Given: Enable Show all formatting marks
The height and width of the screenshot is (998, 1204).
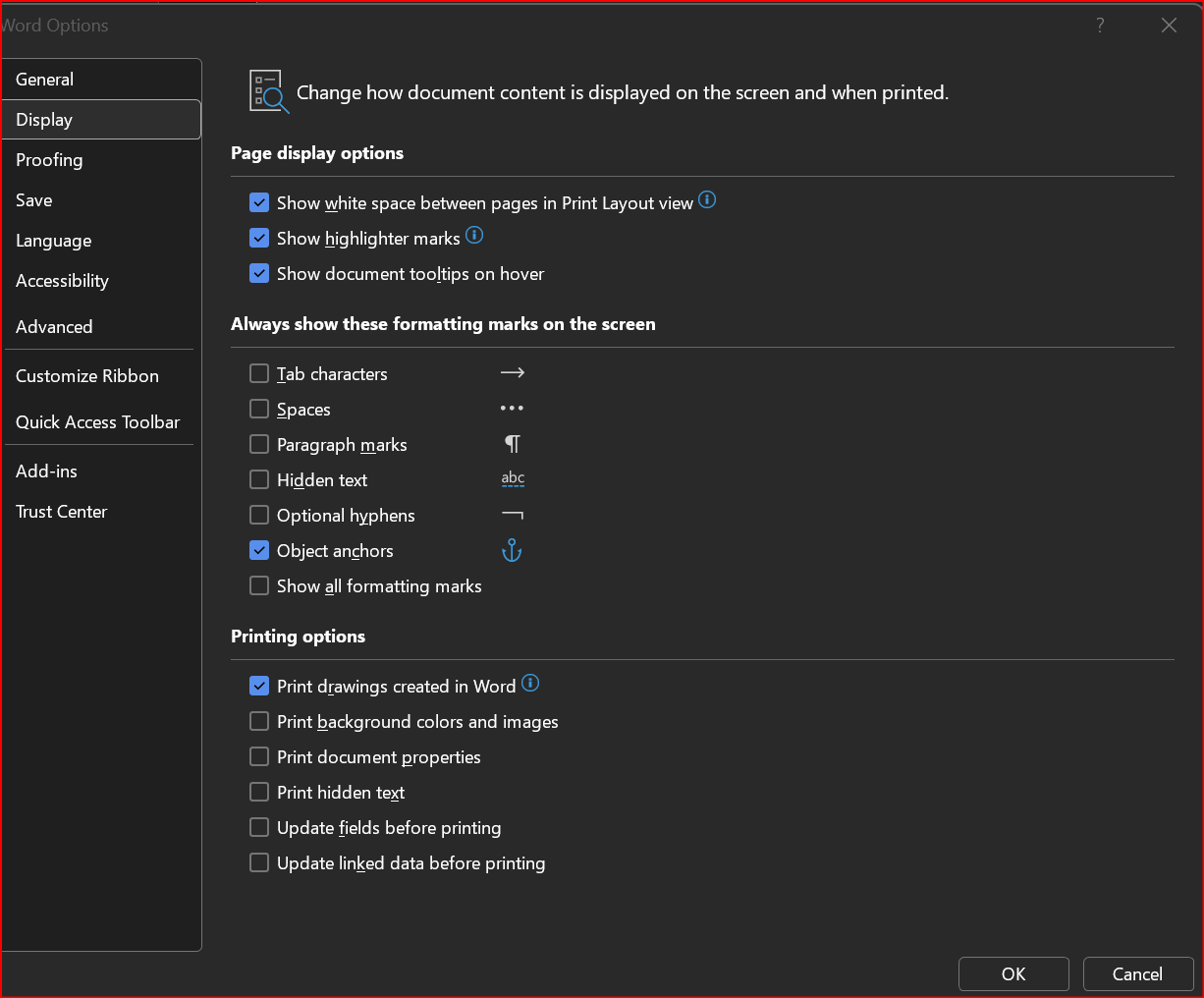Looking at the screenshot, I should click(x=259, y=585).
